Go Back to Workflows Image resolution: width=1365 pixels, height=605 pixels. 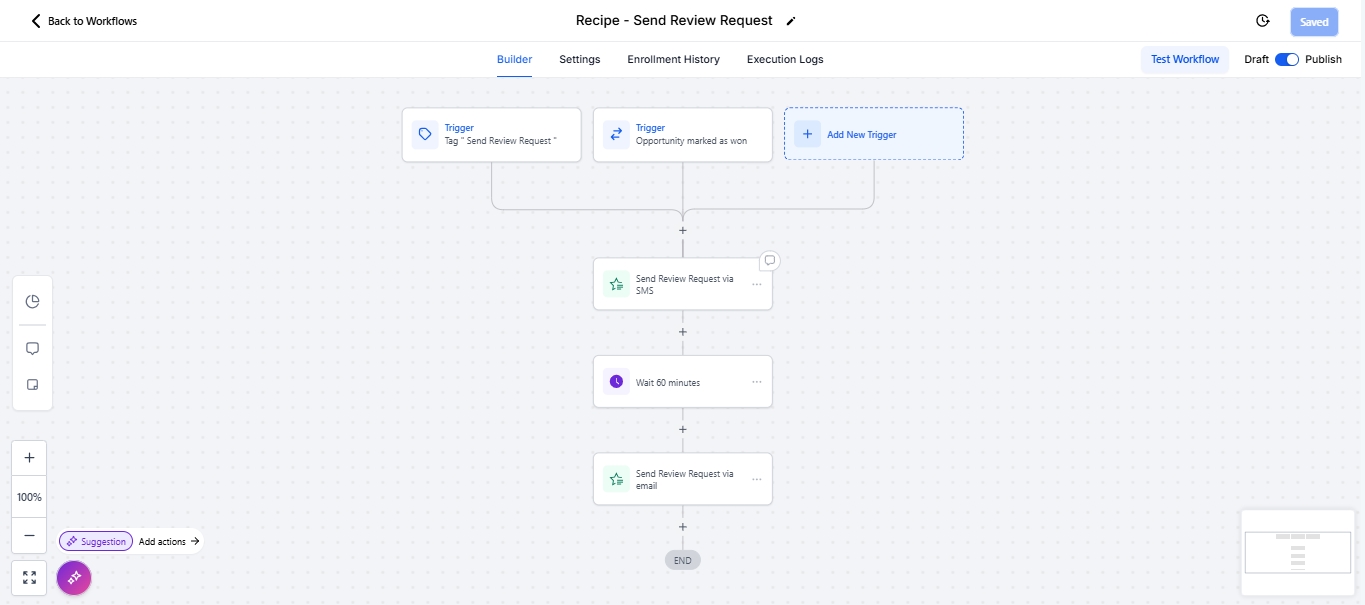(84, 21)
